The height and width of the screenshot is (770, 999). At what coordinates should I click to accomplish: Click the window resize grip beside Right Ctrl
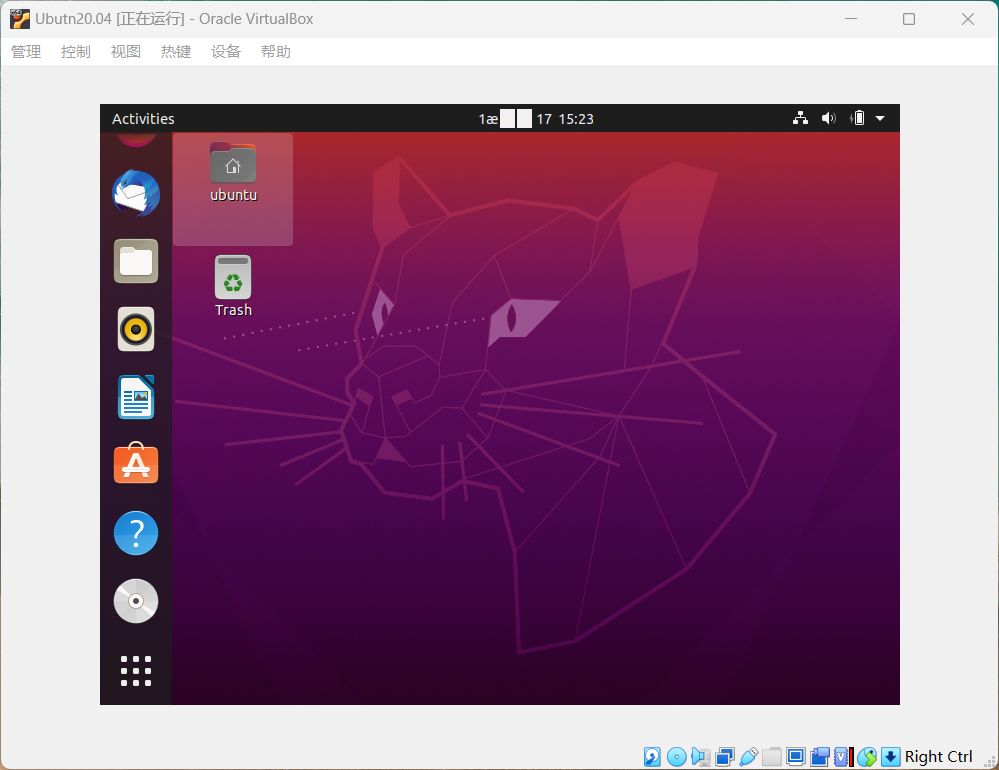click(x=989, y=761)
